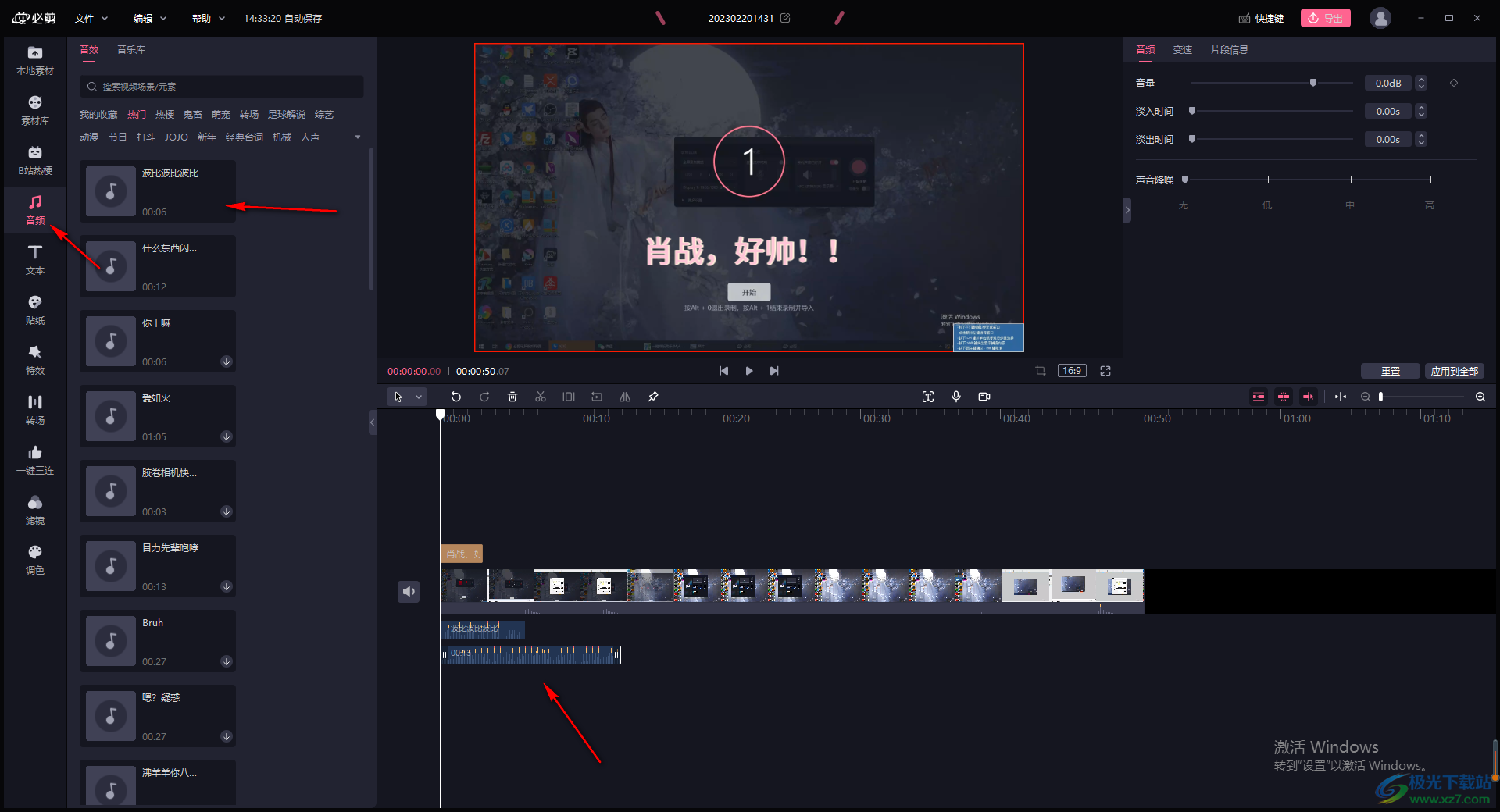The width and height of the screenshot is (1500, 812).
Task: Open the 文本 text panel
Action: point(35,260)
